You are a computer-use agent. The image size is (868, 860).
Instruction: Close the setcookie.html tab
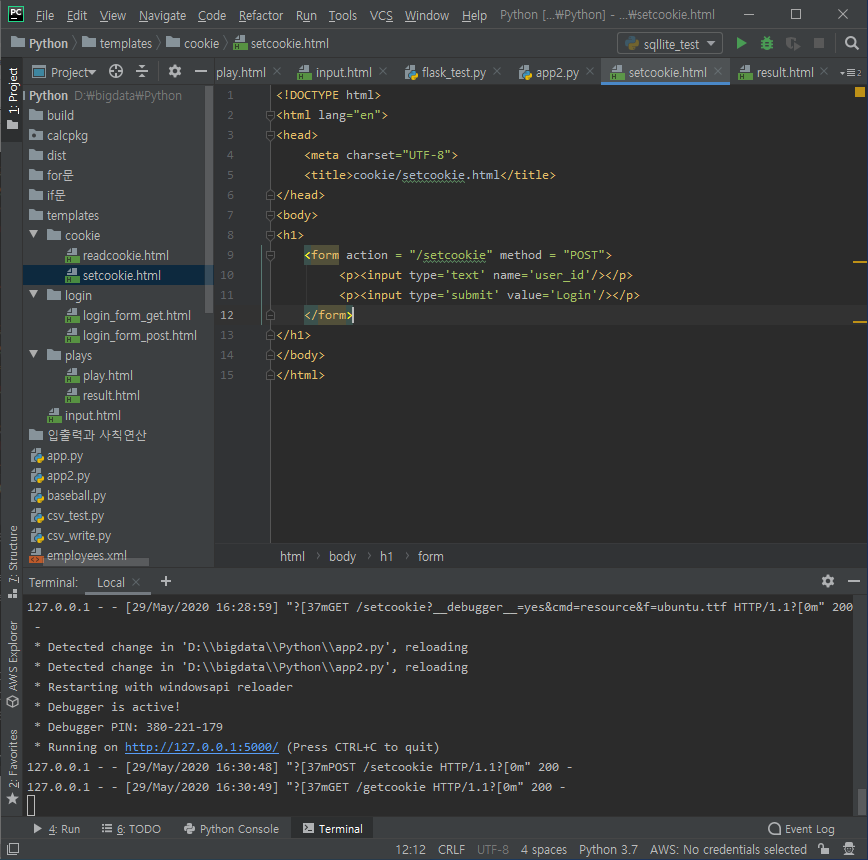[718, 71]
